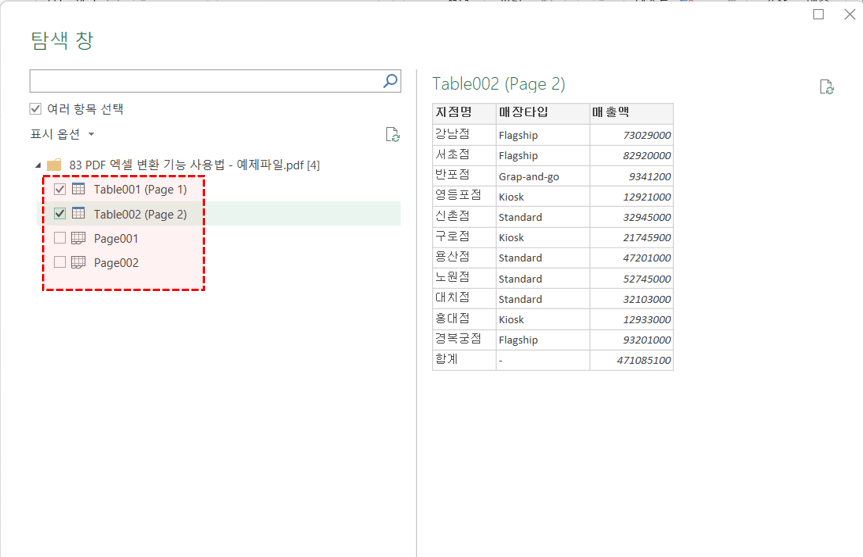Select Page002 in the tree
The width and height of the screenshot is (863, 557).
click(116, 263)
